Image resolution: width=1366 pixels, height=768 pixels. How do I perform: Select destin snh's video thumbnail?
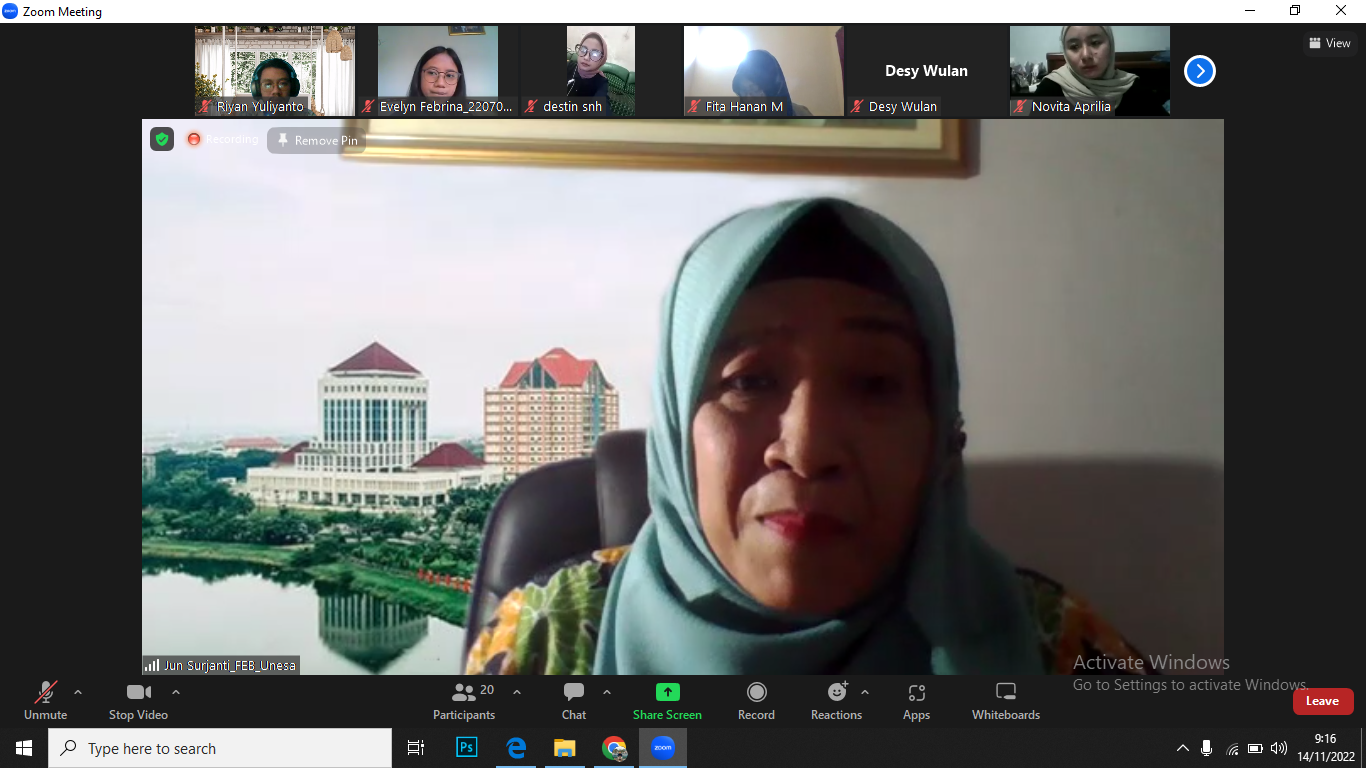point(601,71)
